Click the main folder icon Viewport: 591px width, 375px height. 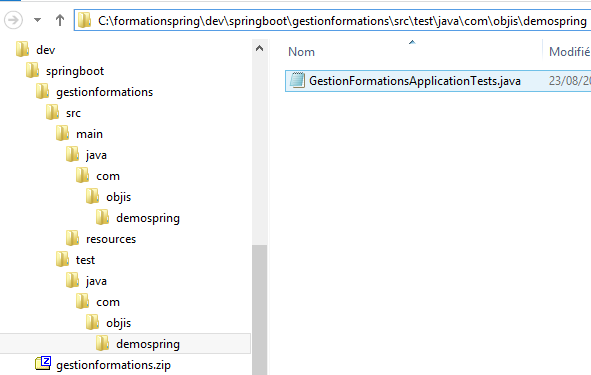click(x=63, y=133)
